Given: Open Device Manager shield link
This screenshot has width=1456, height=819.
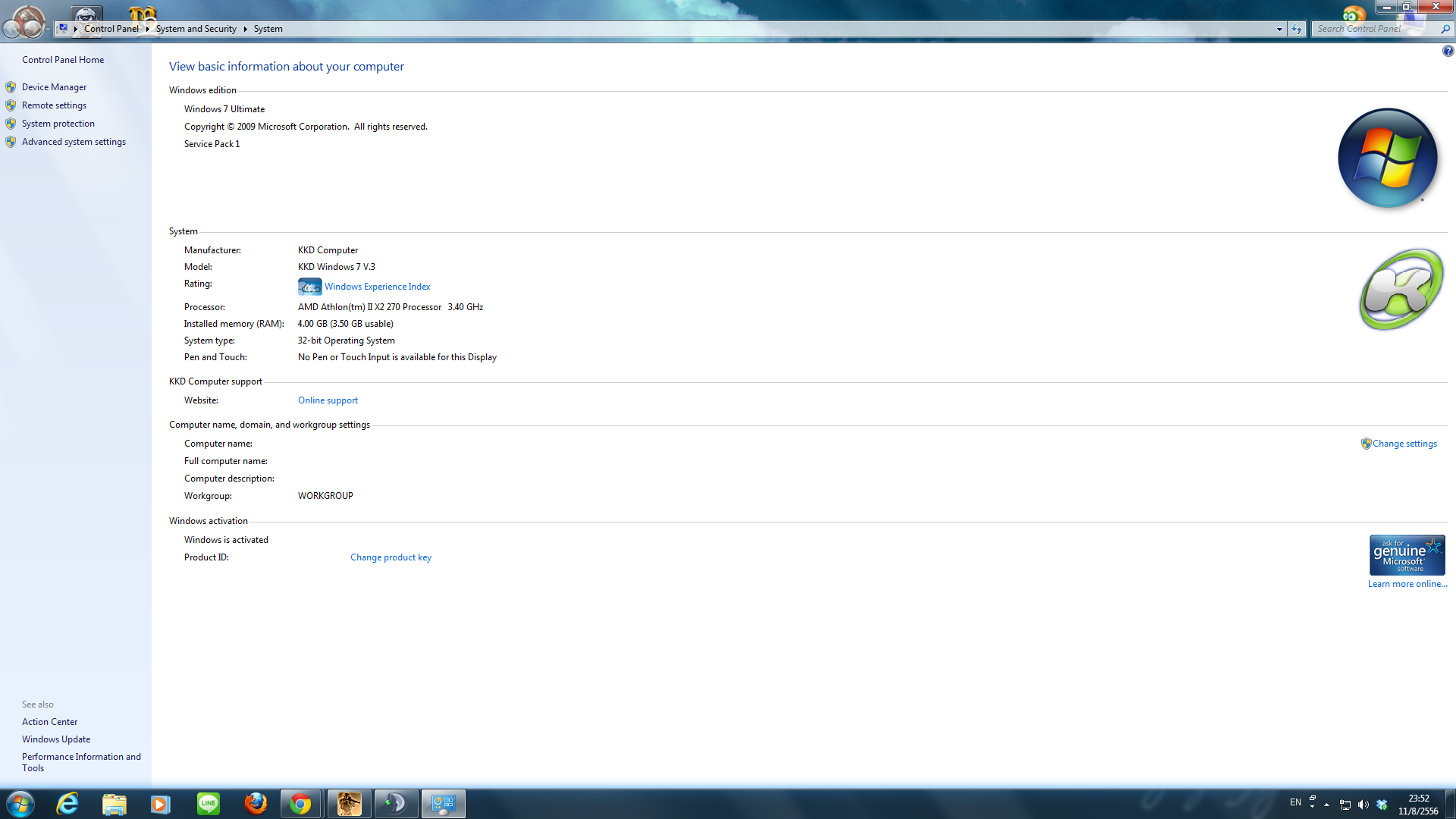Looking at the screenshot, I should point(54,87).
